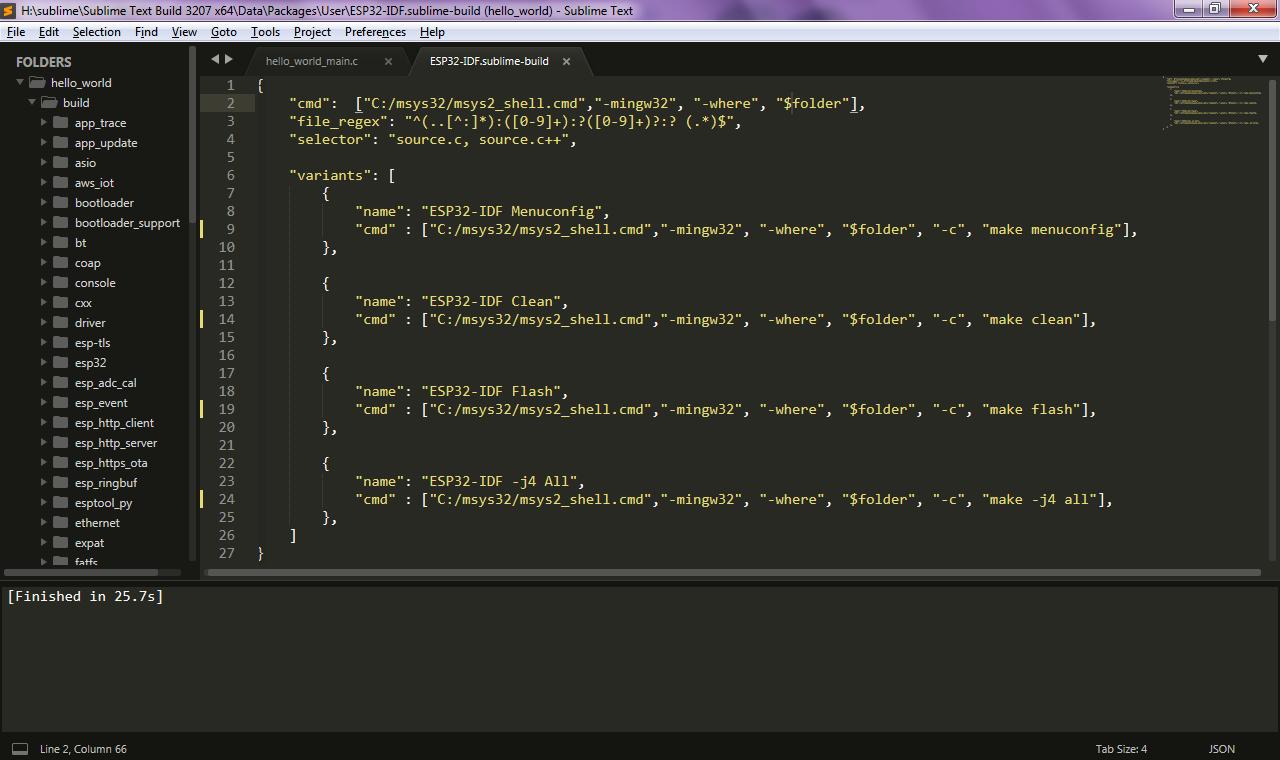Image resolution: width=1280 pixels, height=760 pixels.
Task: Collapse the build folder
Action: [x=32, y=103]
